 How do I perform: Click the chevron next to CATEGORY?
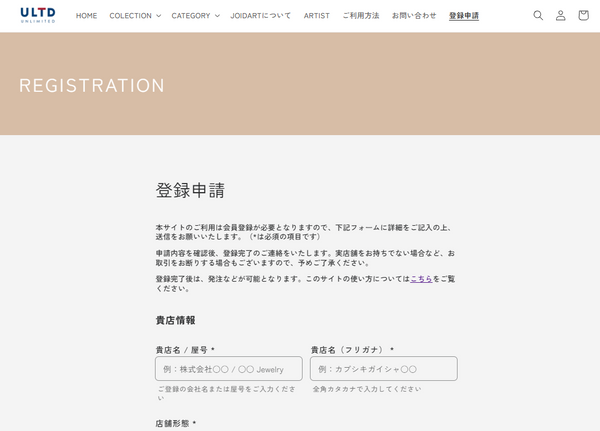tap(217, 16)
